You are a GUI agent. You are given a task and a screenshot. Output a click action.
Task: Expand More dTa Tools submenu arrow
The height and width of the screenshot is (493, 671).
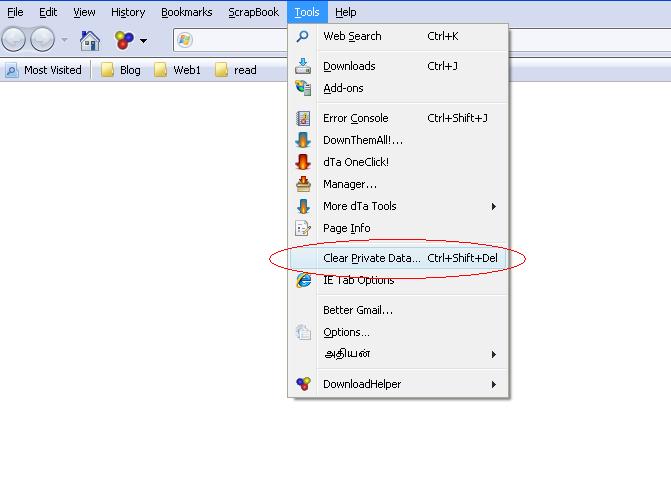coord(494,207)
